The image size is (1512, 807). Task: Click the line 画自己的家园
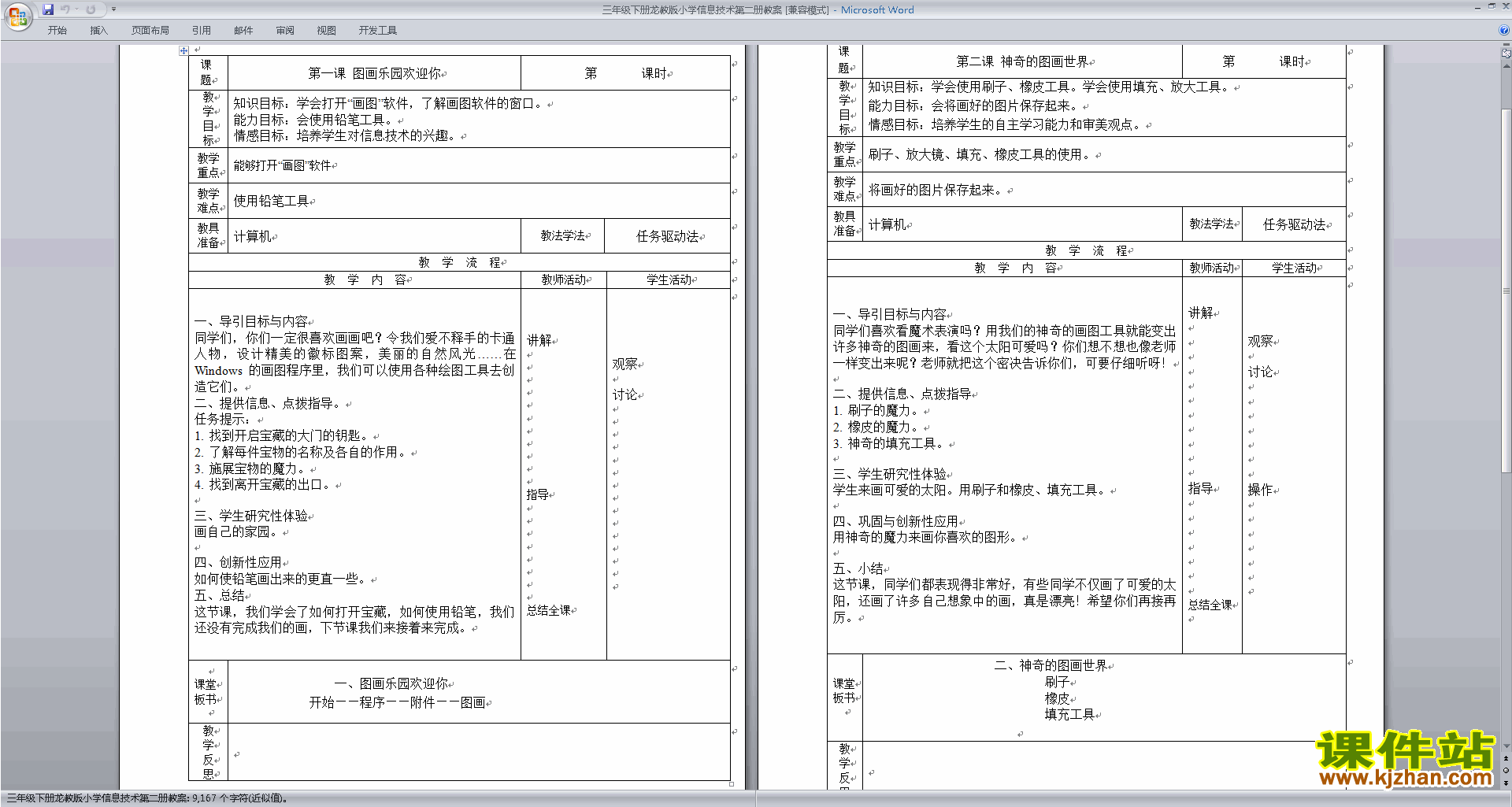239,531
